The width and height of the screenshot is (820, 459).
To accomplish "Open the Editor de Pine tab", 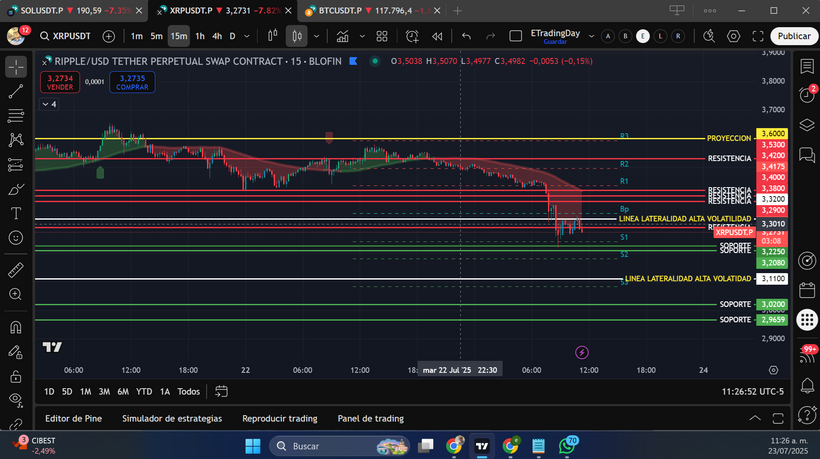I will point(73,418).
